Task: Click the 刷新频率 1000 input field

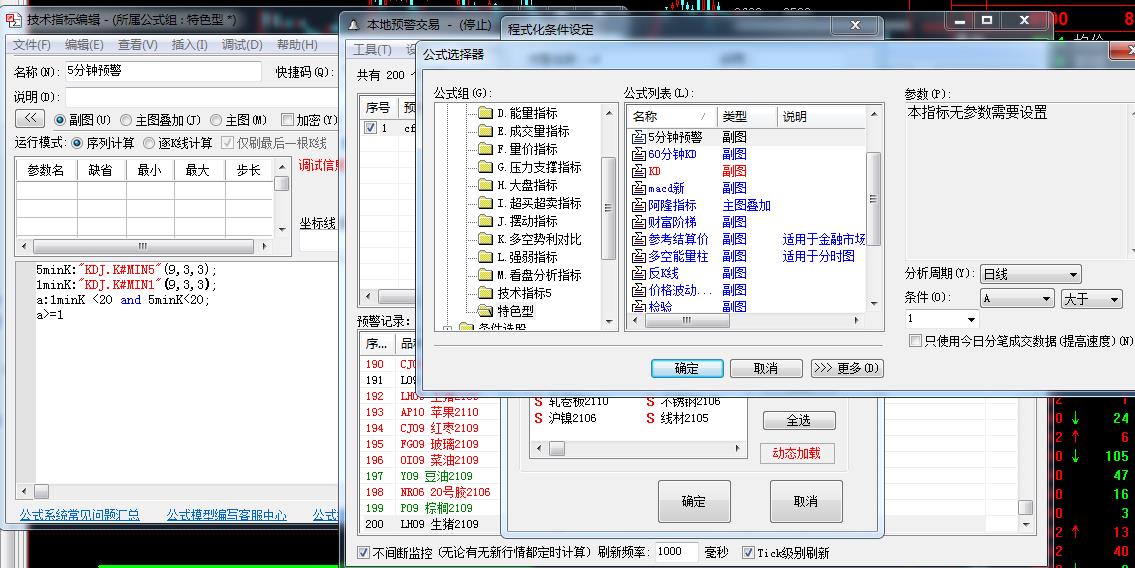Action: tap(677, 552)
